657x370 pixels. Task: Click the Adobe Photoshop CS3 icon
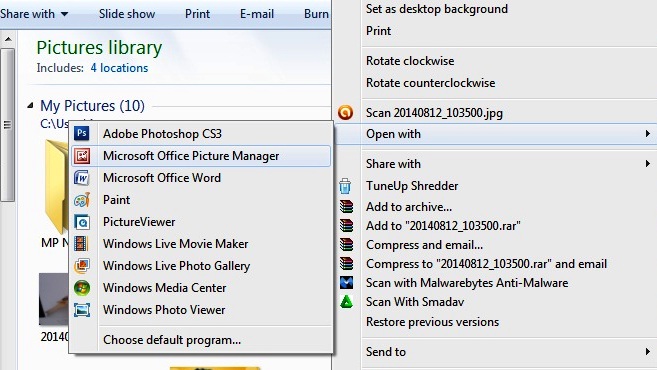[x=82, y=134]
